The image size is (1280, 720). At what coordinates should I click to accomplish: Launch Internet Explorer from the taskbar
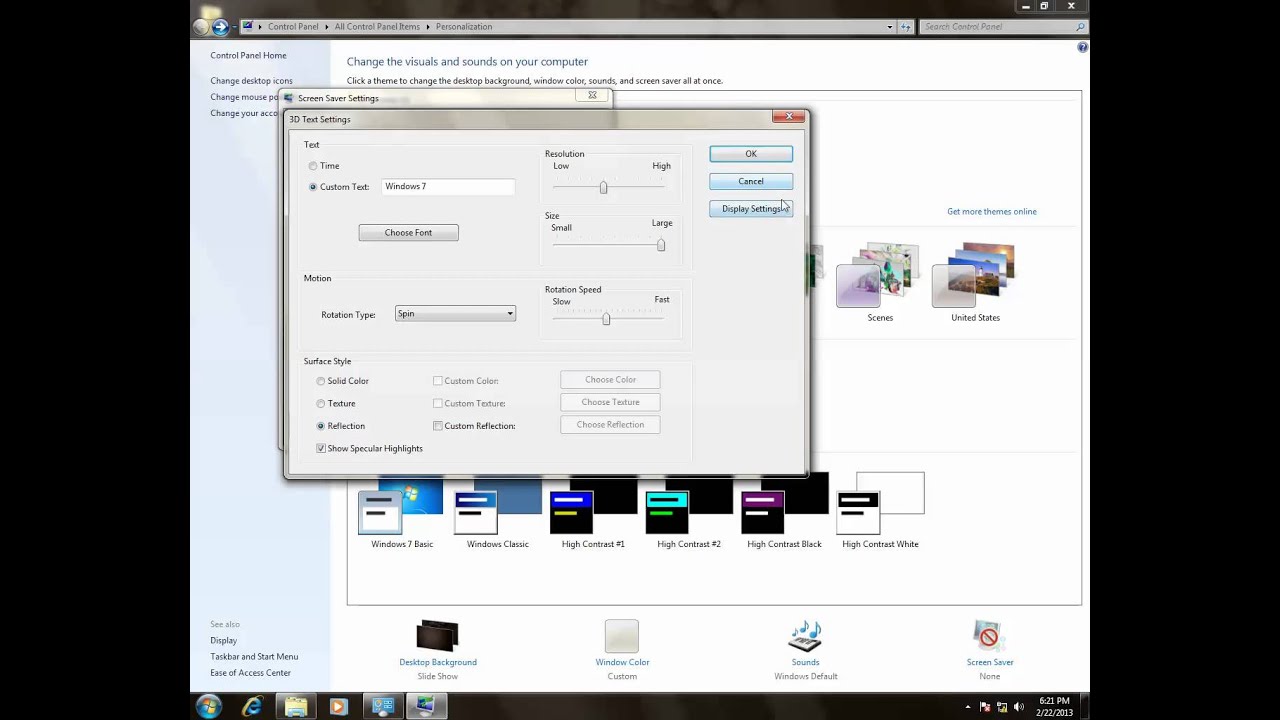point(252,706)
